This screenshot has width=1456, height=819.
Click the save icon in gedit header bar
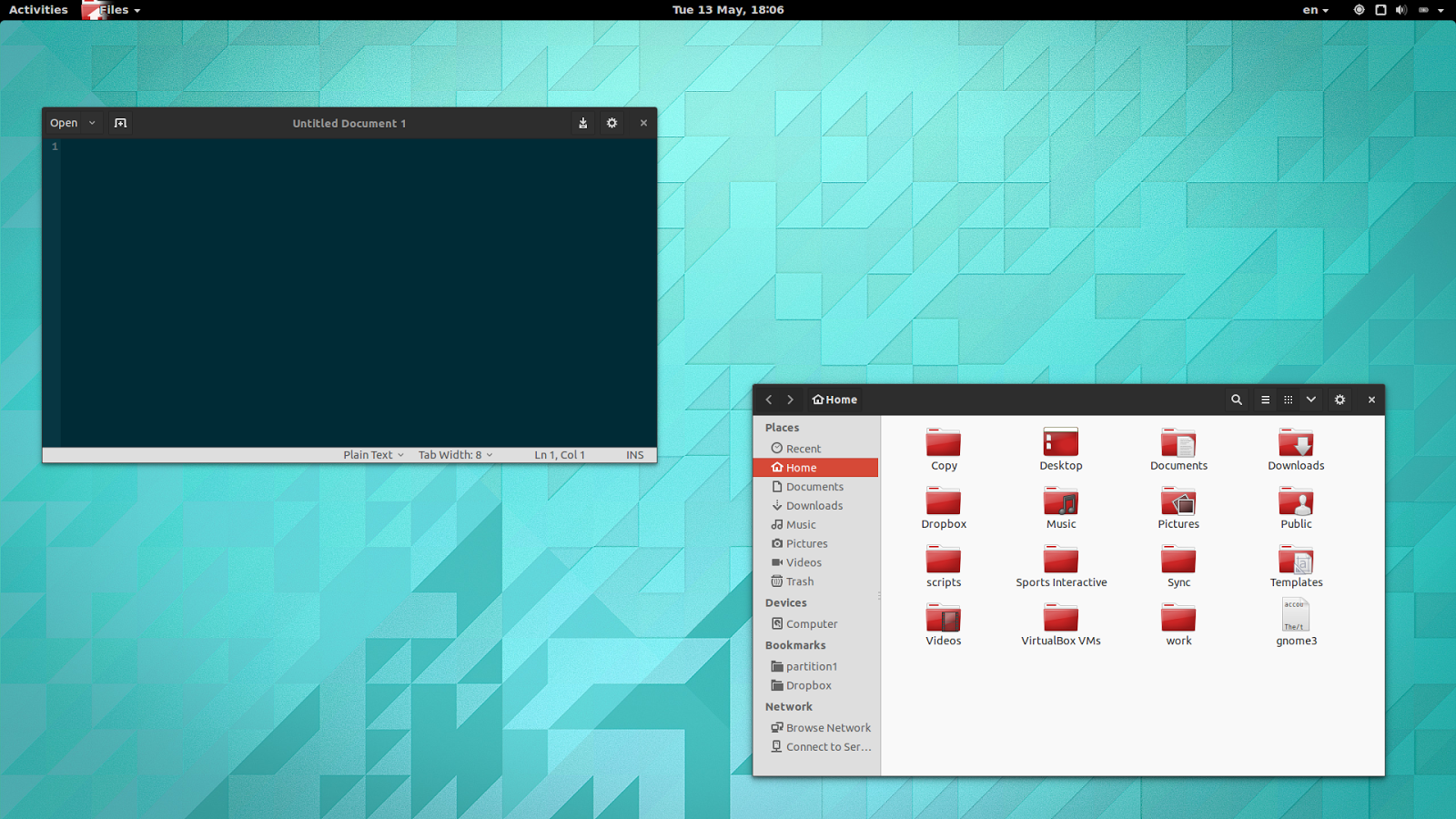581,122
